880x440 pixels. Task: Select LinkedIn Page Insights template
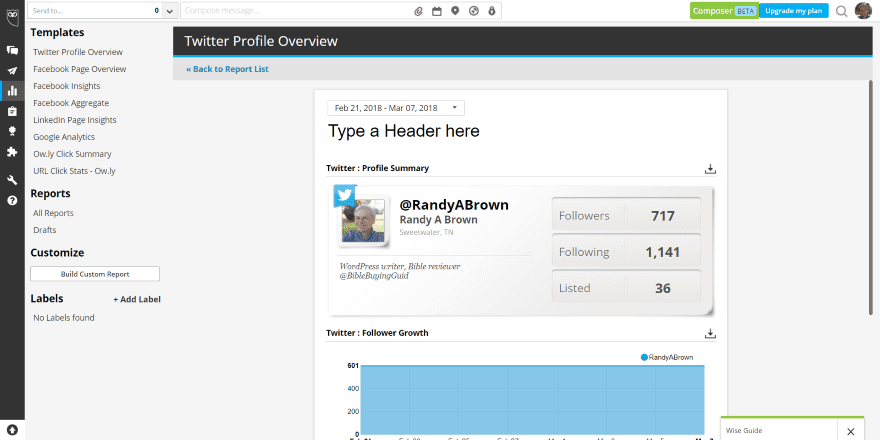coord(75,120)
